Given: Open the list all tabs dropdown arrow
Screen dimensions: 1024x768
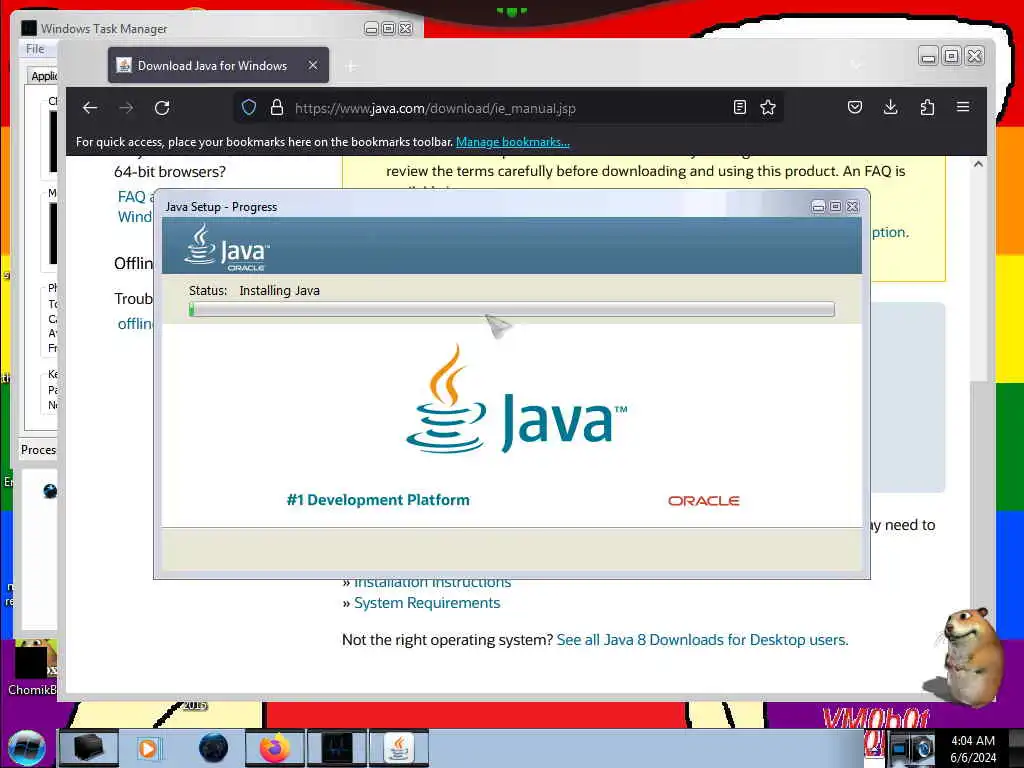Looking at the screenshot, I should click(856, 65).
